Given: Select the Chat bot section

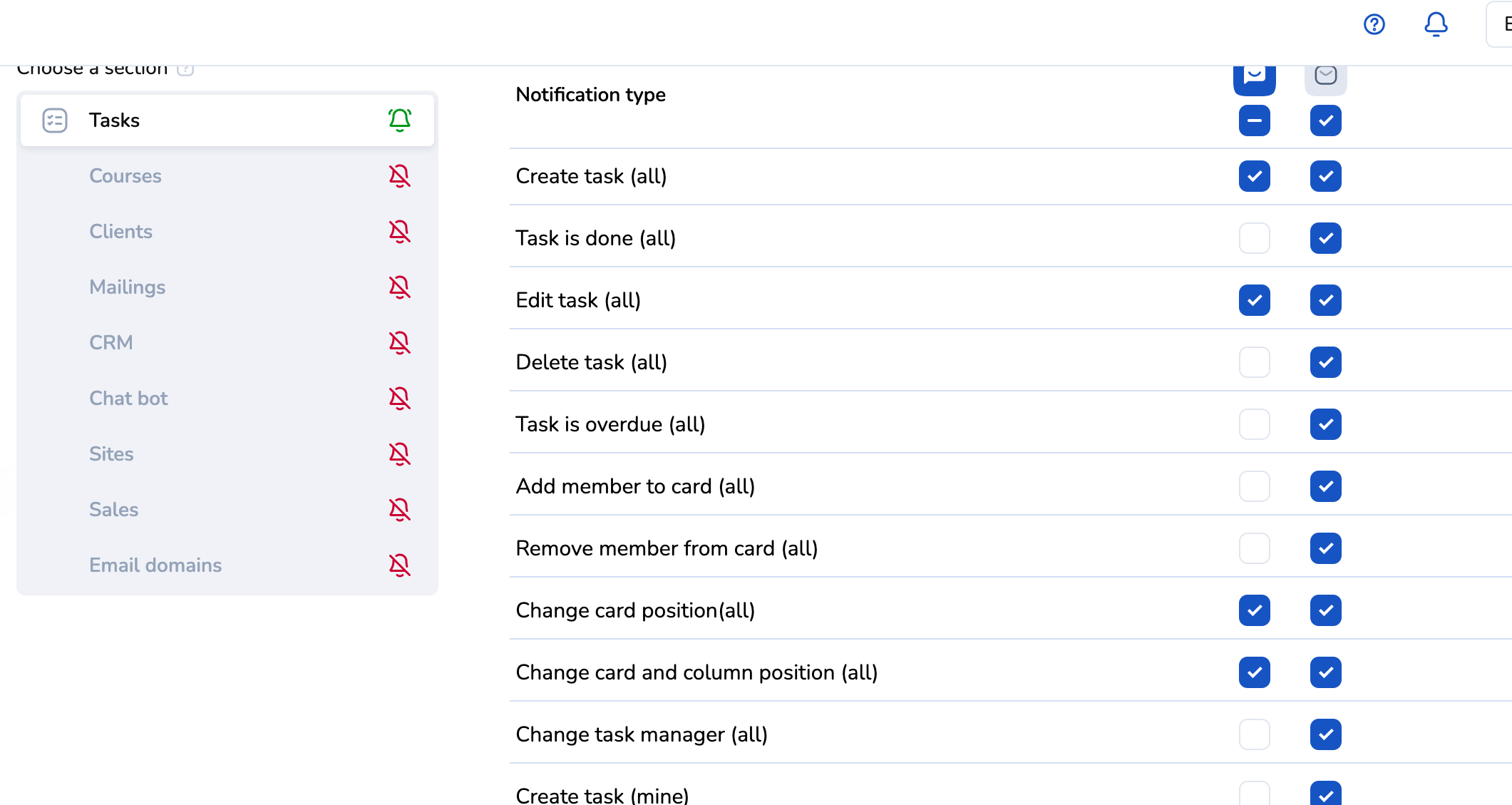Looking at the screenshot, I should click(128, 398).
